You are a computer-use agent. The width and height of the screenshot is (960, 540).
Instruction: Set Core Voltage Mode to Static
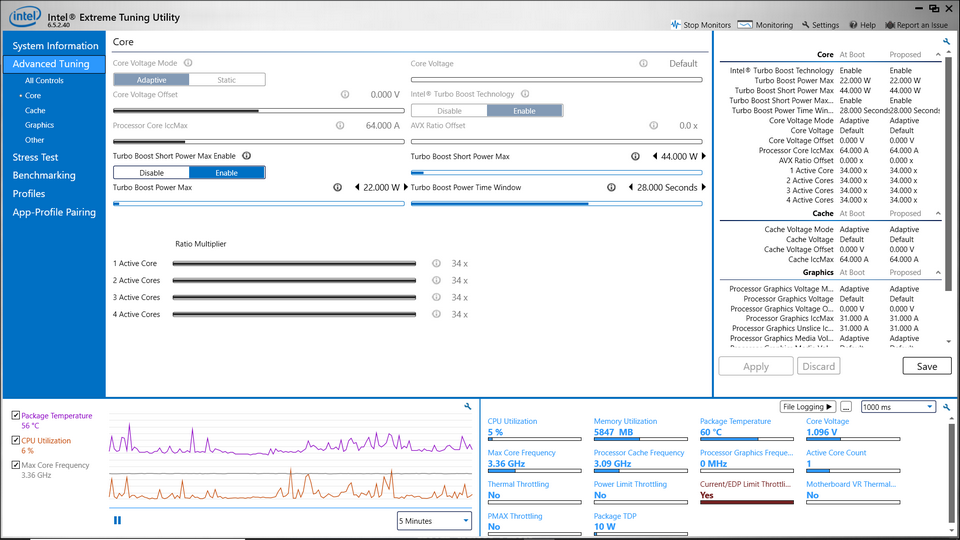tap(227, 80)
